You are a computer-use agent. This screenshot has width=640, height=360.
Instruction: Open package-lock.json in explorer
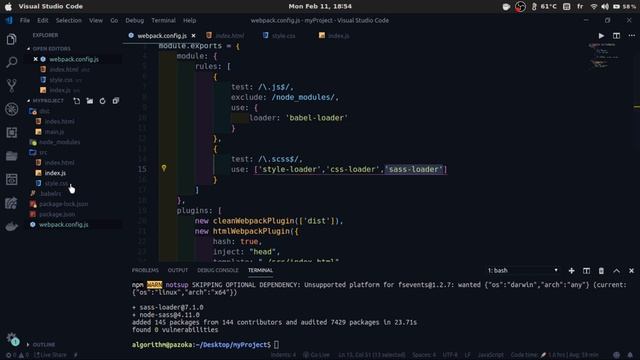tap(63, 204)
